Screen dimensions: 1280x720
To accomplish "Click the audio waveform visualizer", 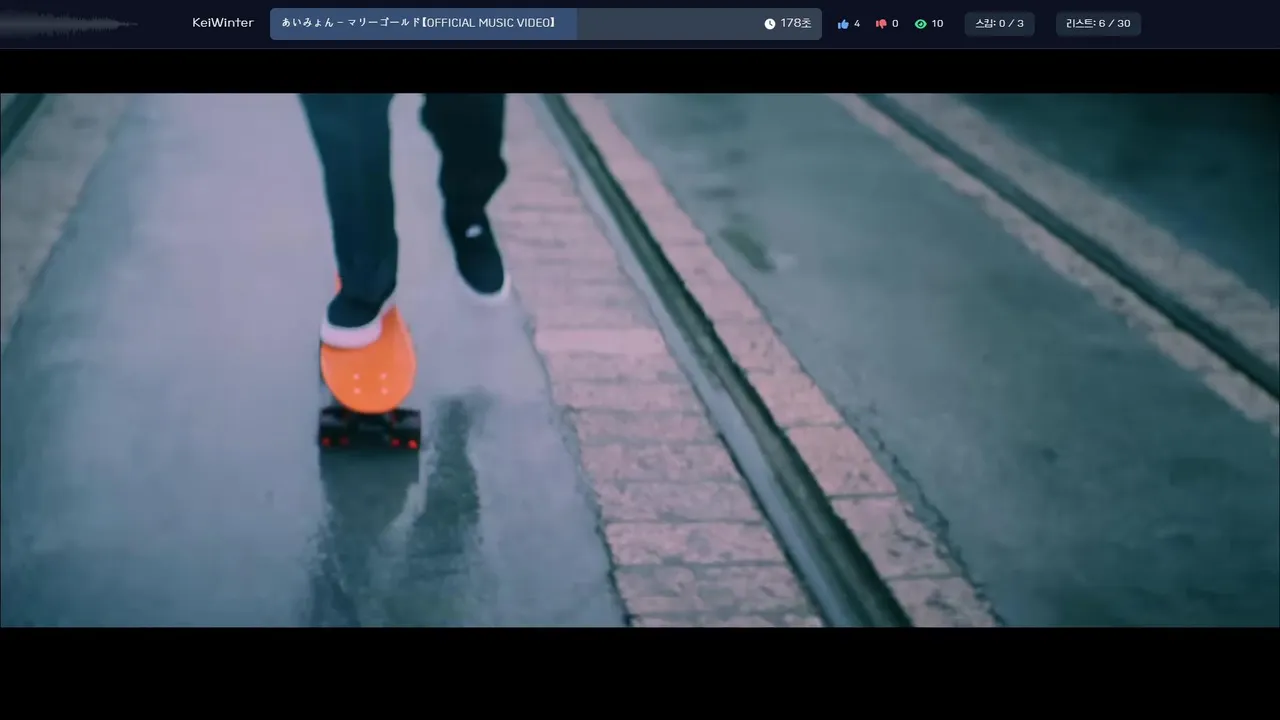I will point(68,24).
